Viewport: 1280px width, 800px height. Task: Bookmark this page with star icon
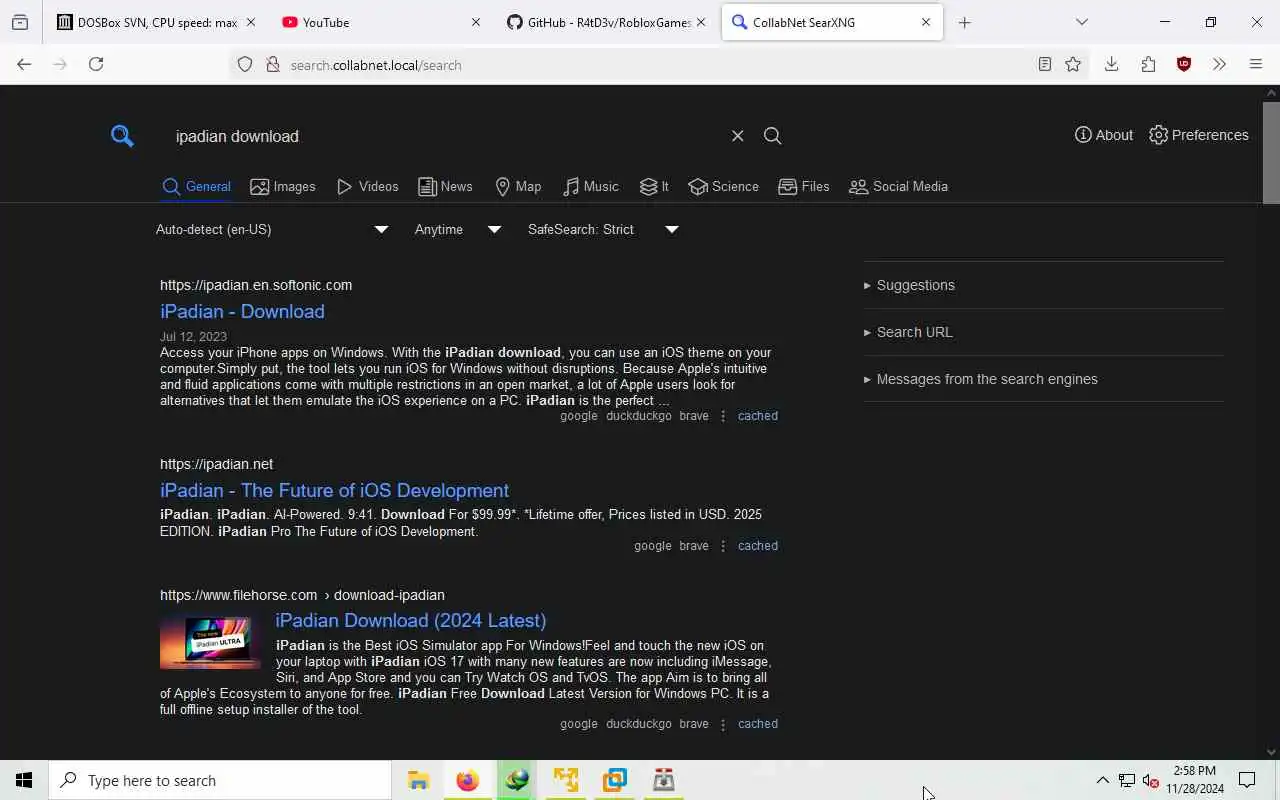tap(1073, 64)
